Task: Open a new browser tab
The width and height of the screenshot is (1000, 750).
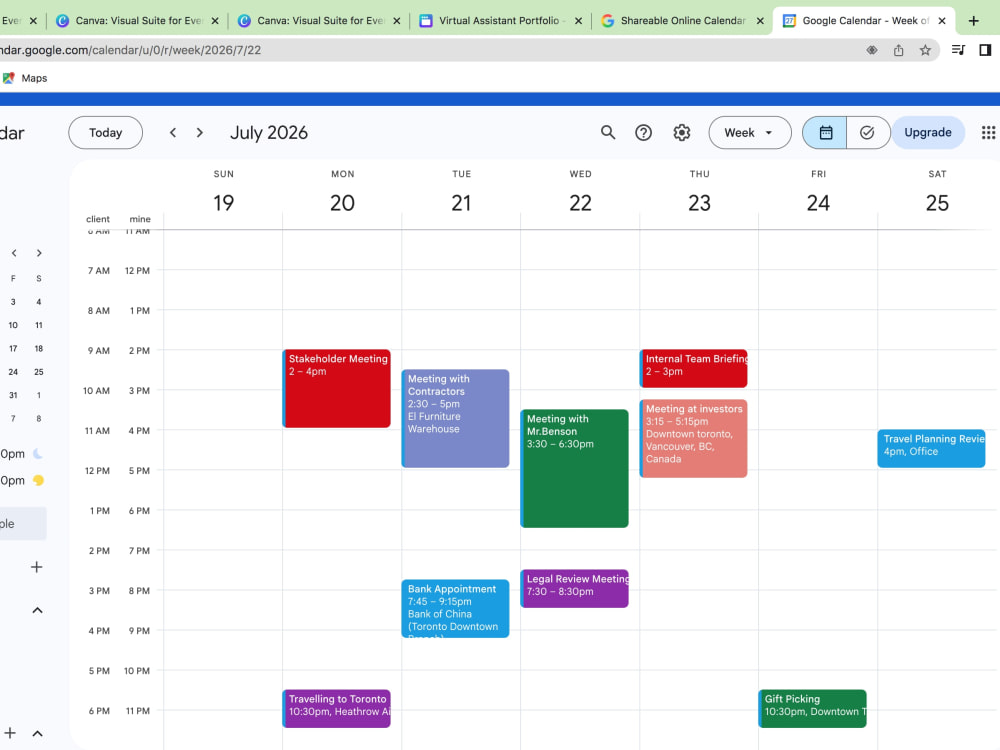Action: [x=973, y=21]
